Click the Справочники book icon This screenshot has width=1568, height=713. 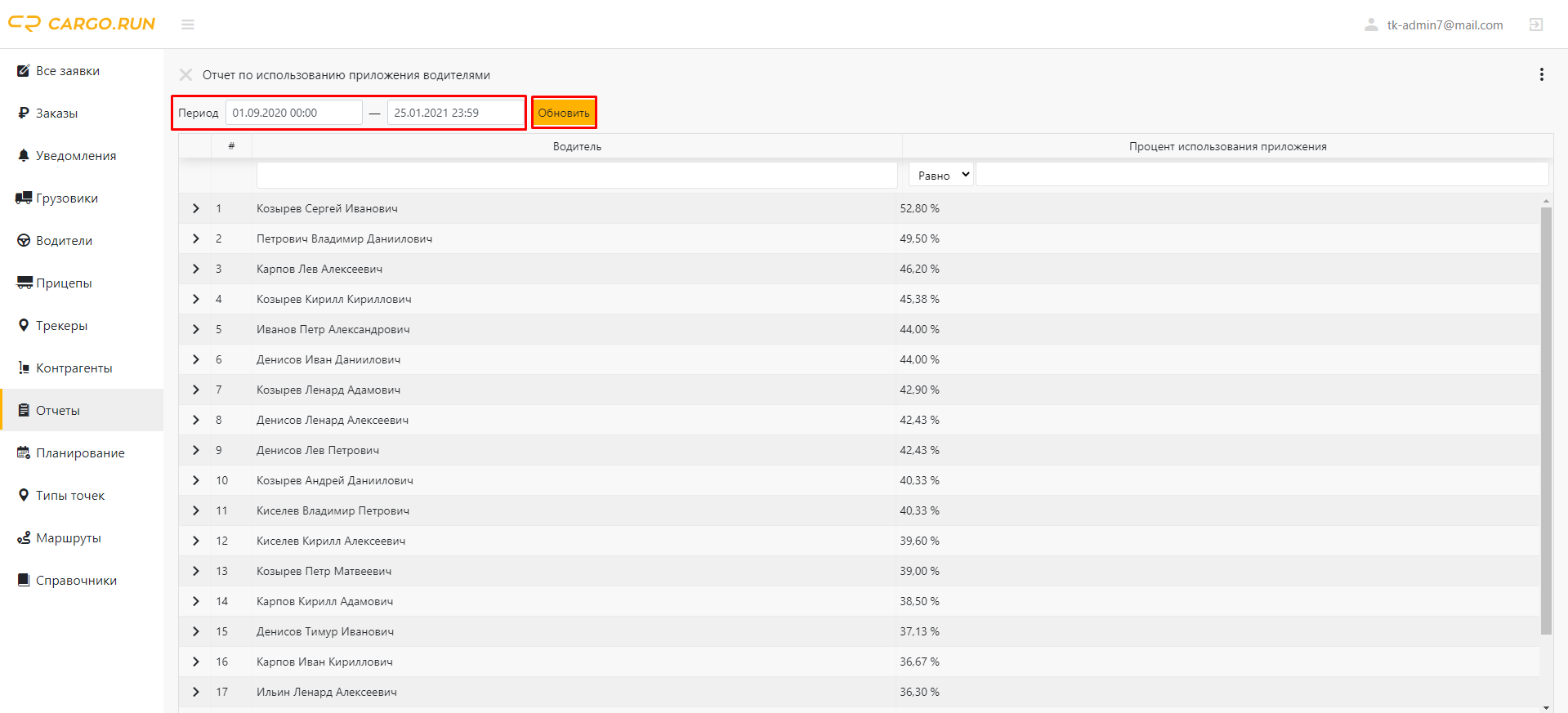coord(24,580)
